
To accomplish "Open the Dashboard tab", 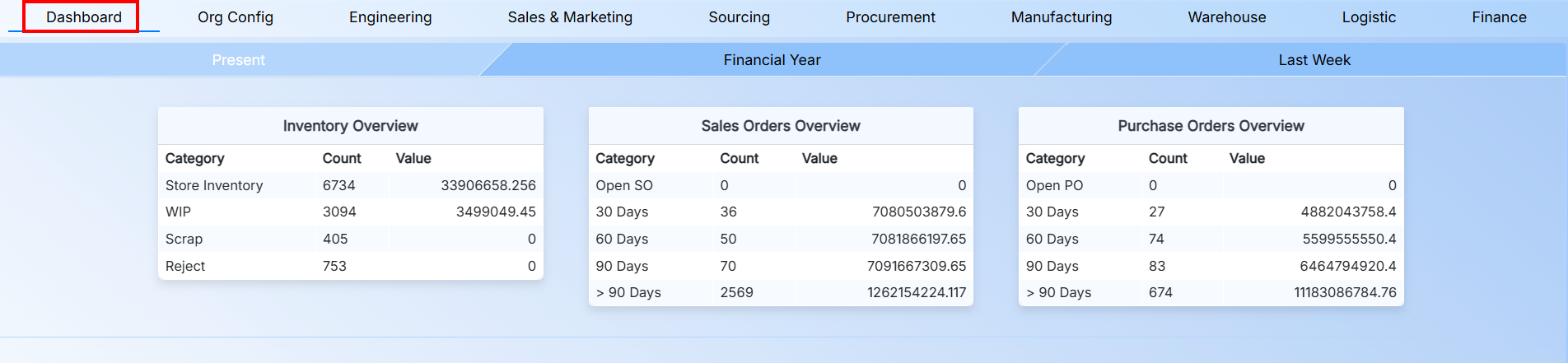I will (x=84, y=17).
